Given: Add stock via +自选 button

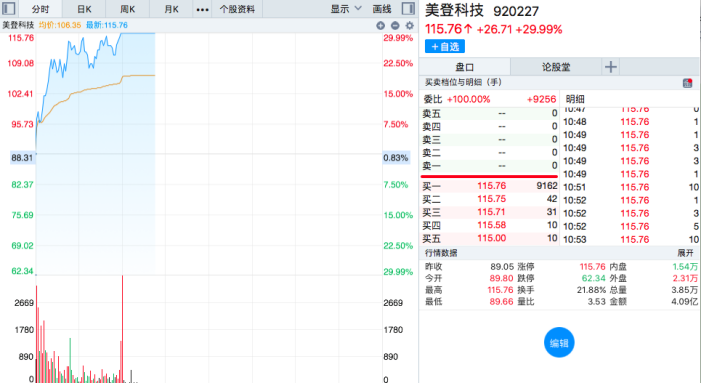Looking at the screenshot, I should coord(445,46).
